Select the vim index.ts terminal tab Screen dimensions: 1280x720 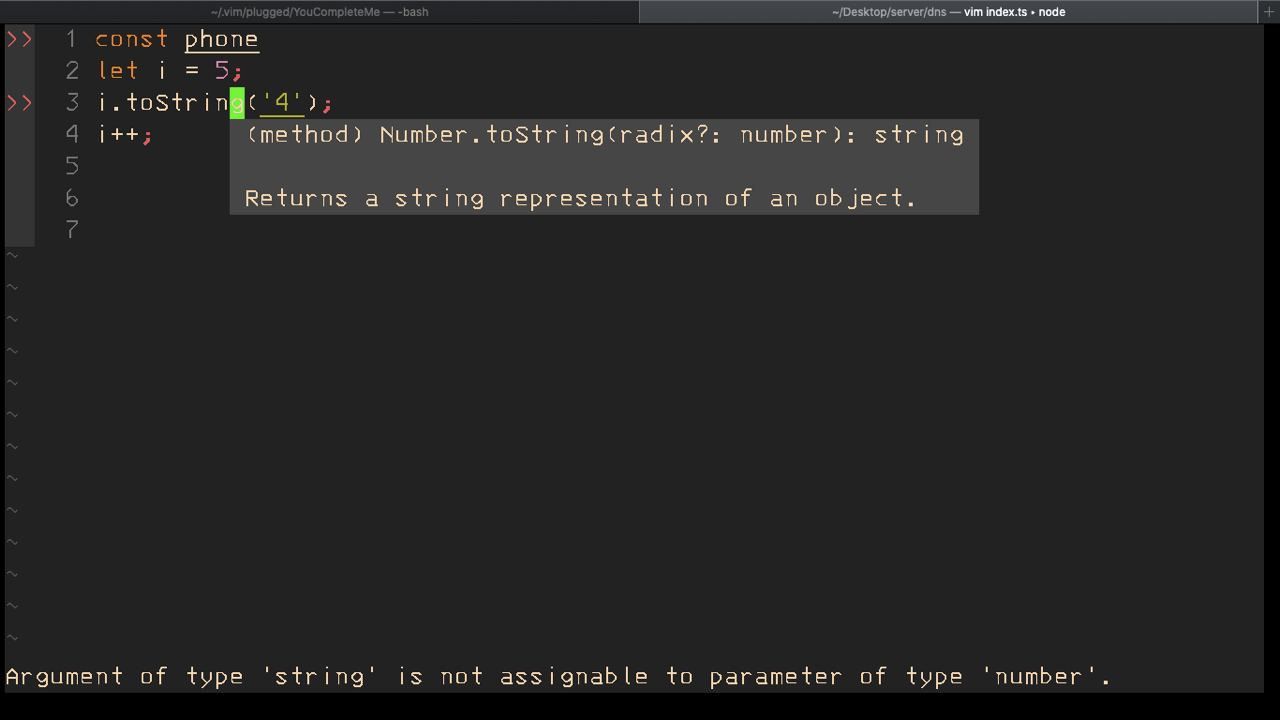pos(948,12)
